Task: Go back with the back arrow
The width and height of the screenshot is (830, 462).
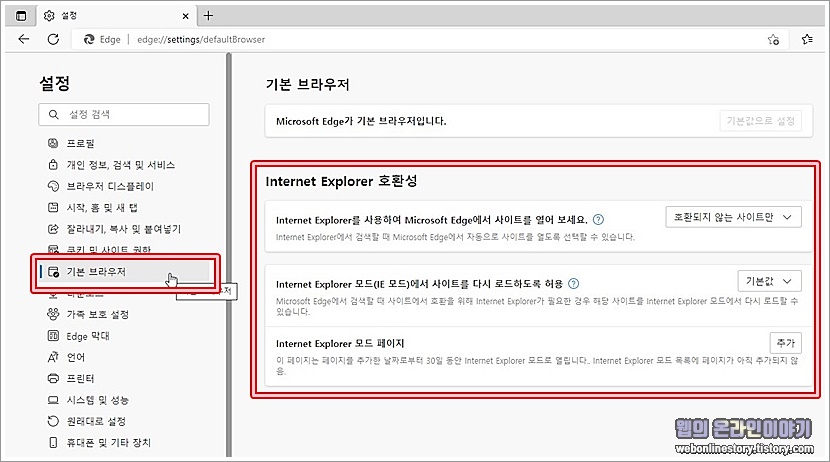Action: [x=24, y=39]
